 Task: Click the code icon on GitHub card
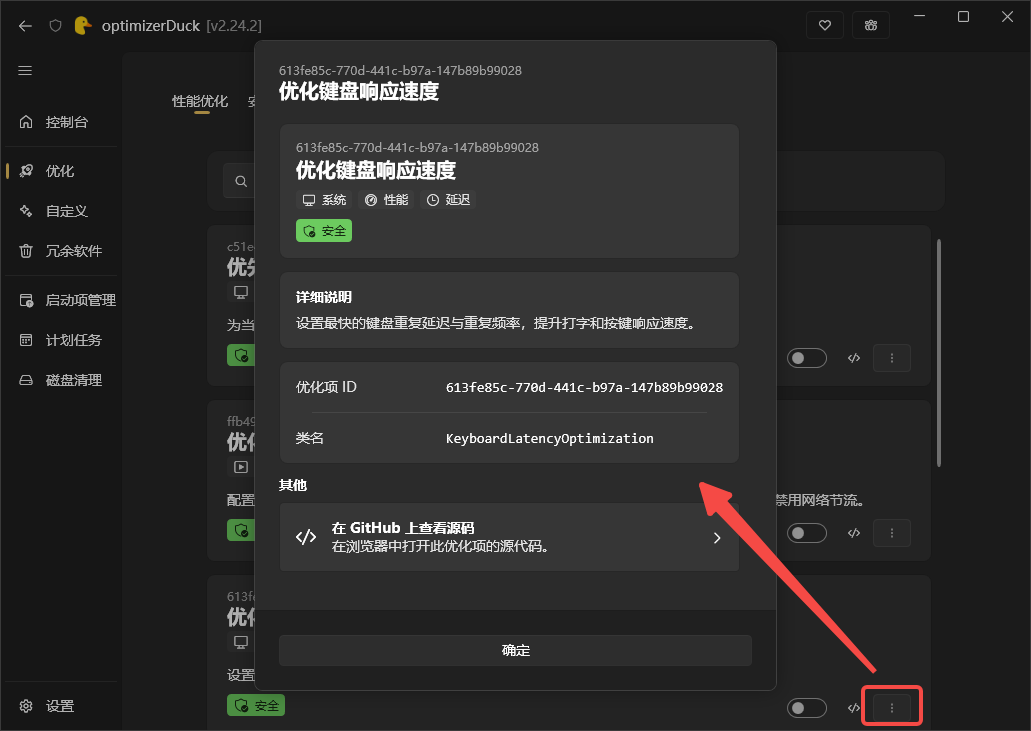pos(306,537)
